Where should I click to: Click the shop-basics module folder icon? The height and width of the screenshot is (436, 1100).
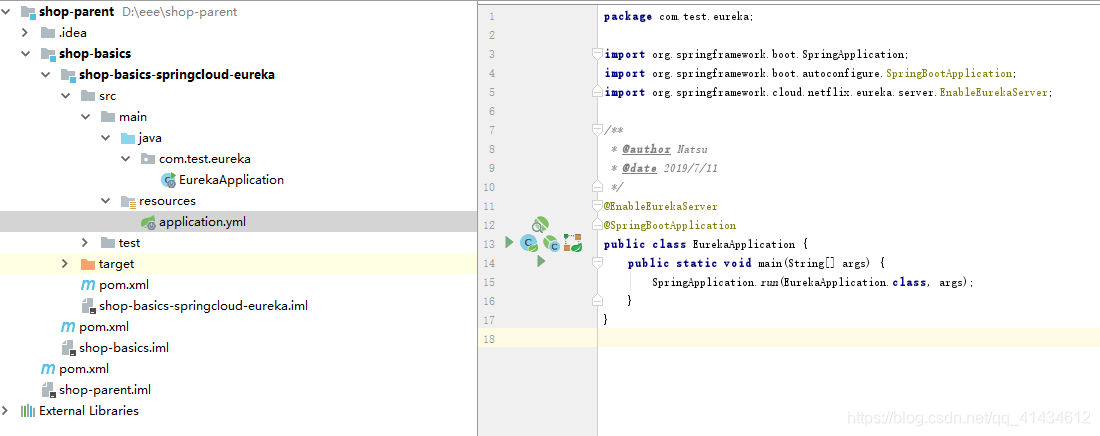[48, 54]
